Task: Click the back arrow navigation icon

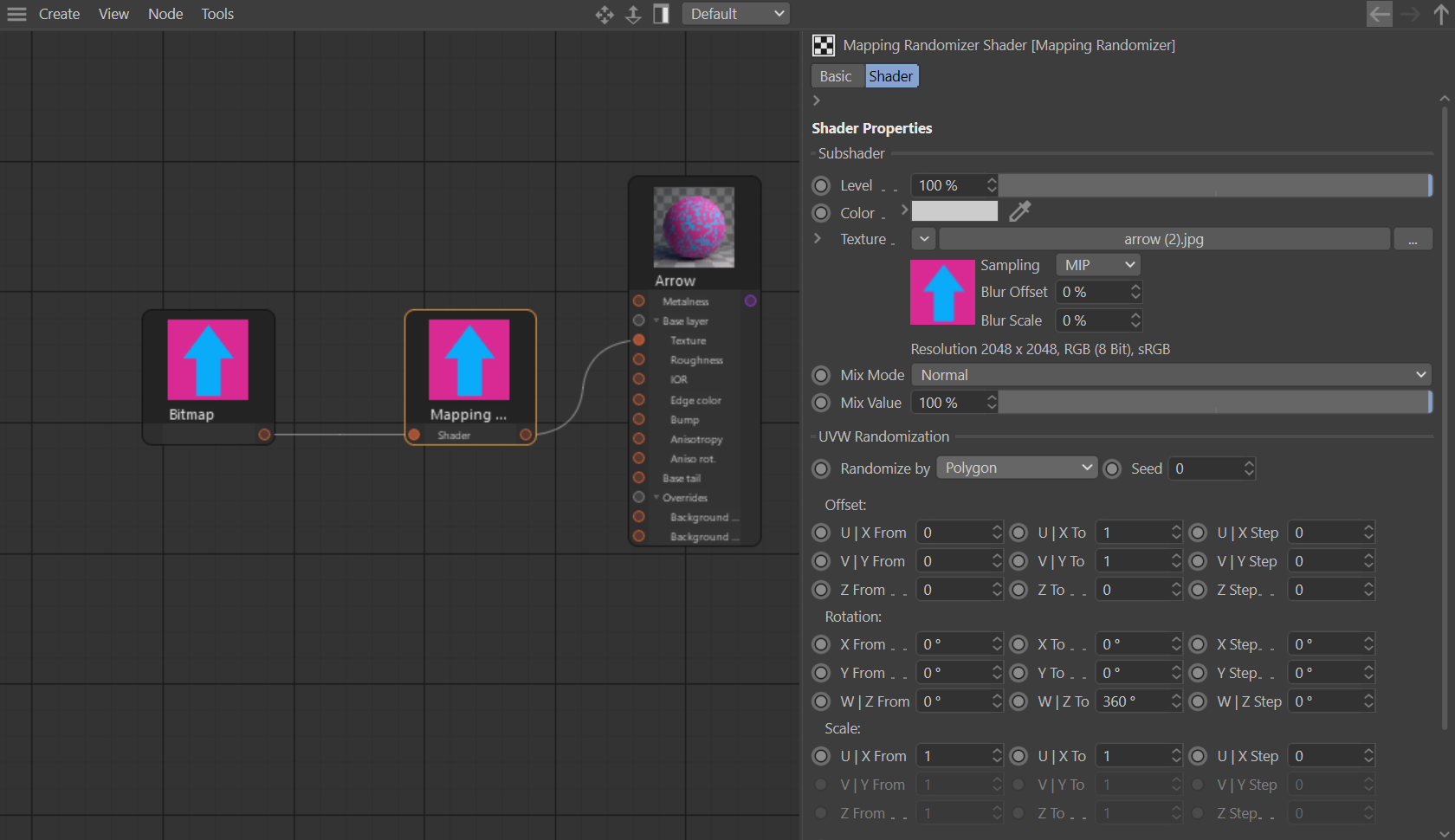Action: (1380, 14)
